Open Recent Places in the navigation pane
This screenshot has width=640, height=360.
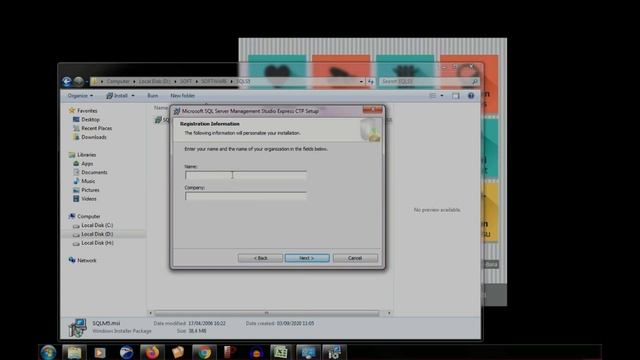[x=96, y=128]
